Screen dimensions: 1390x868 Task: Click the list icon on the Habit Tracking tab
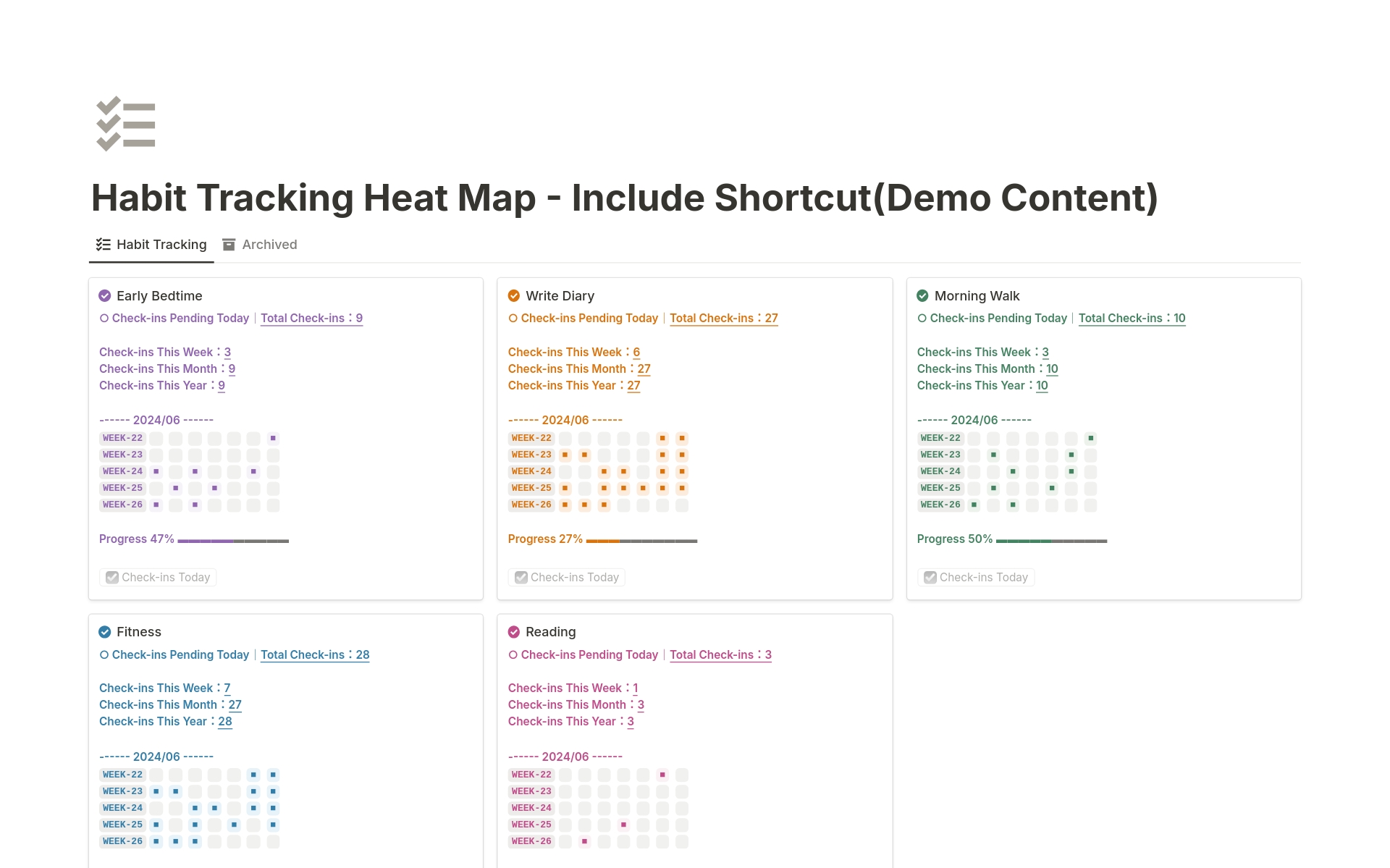pos(102,244)
